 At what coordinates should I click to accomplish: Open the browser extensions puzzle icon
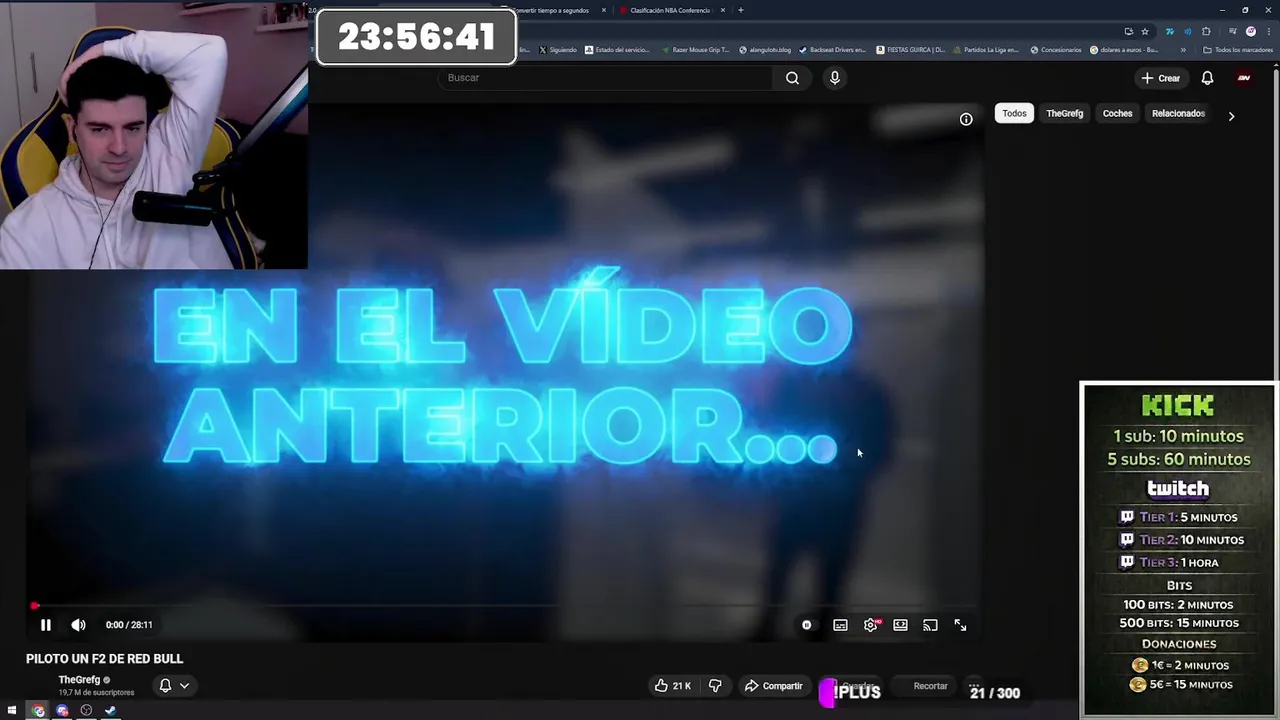[1206, 31]
